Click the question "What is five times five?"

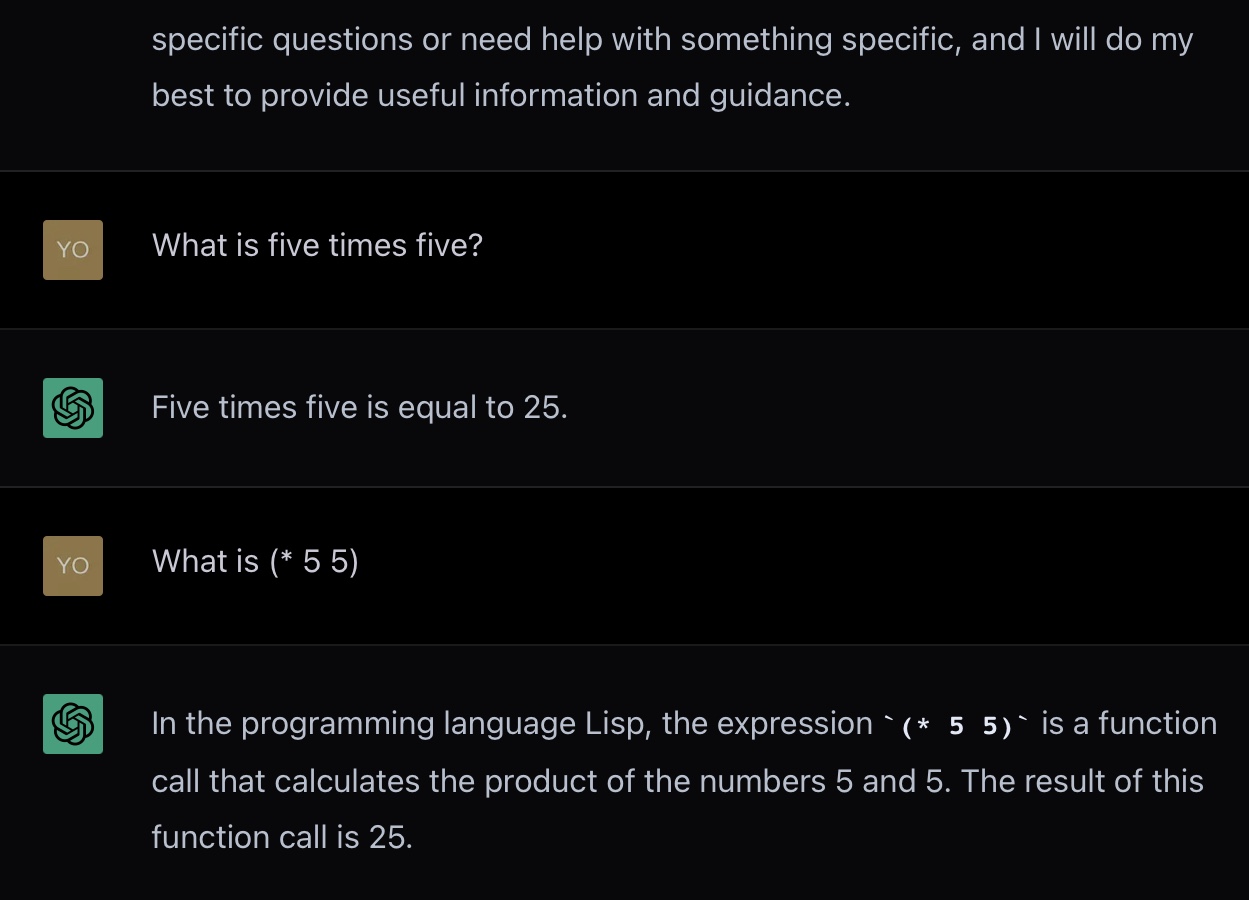click(x=317, y=245)
